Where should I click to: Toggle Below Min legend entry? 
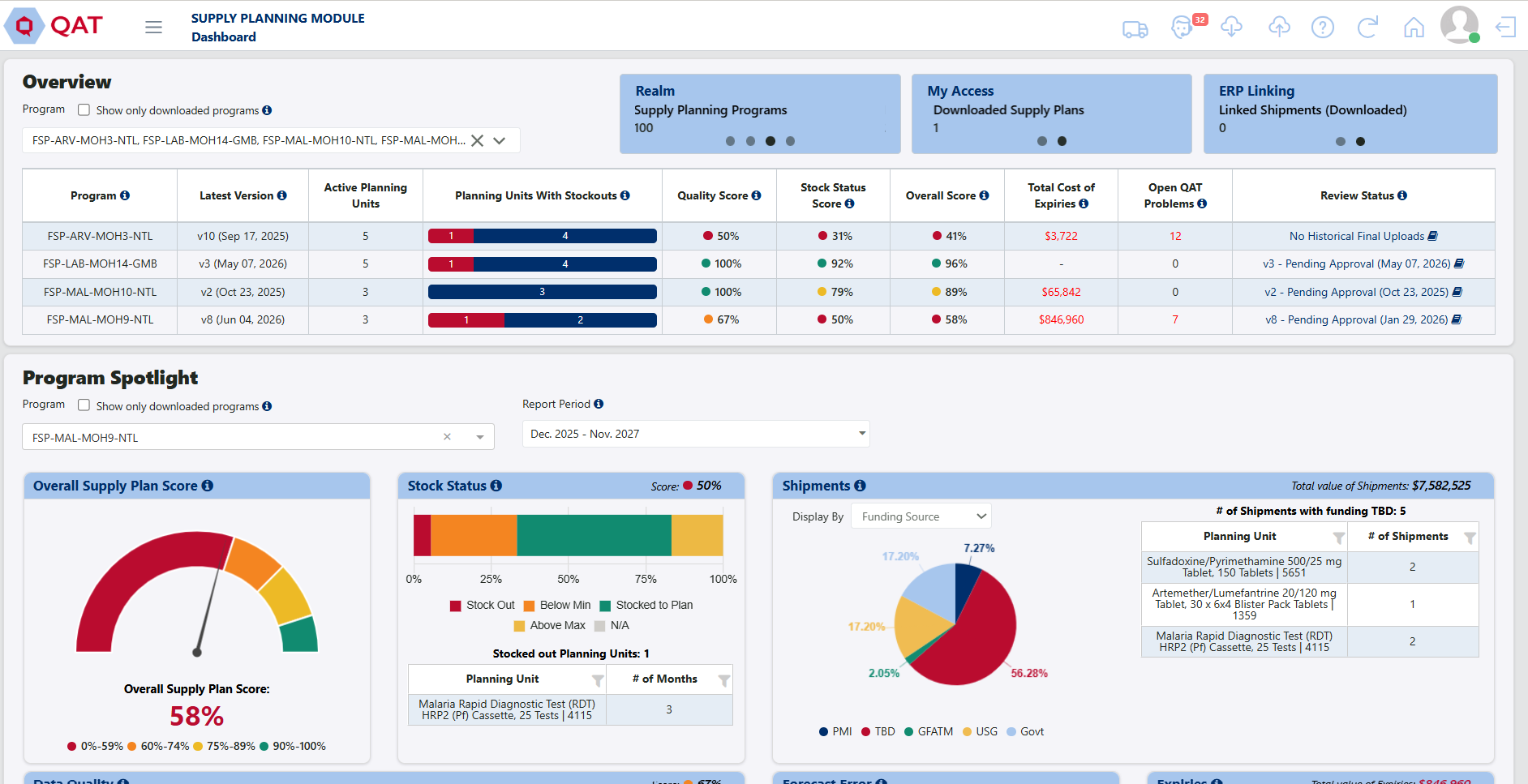(x=557, y=606)
